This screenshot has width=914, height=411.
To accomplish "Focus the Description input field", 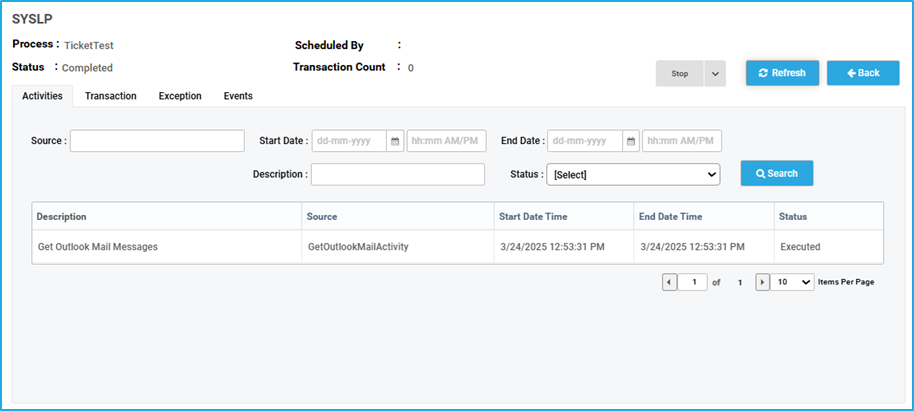I will (398, 174).
